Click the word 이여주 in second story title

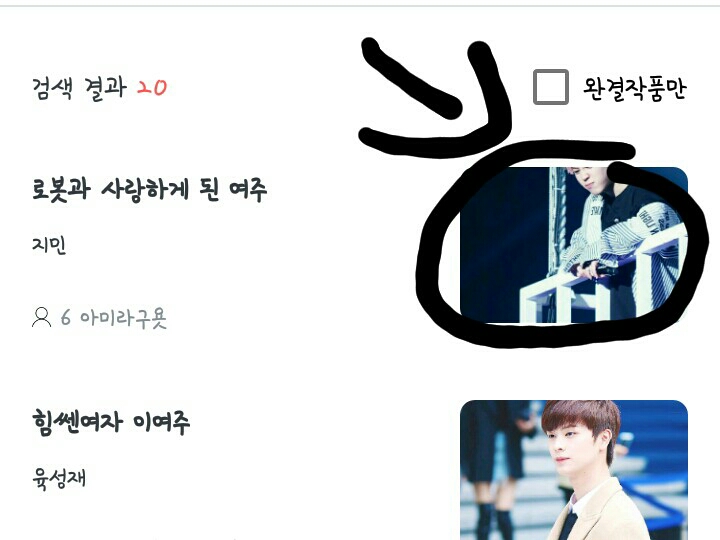[x=161, y=422]
